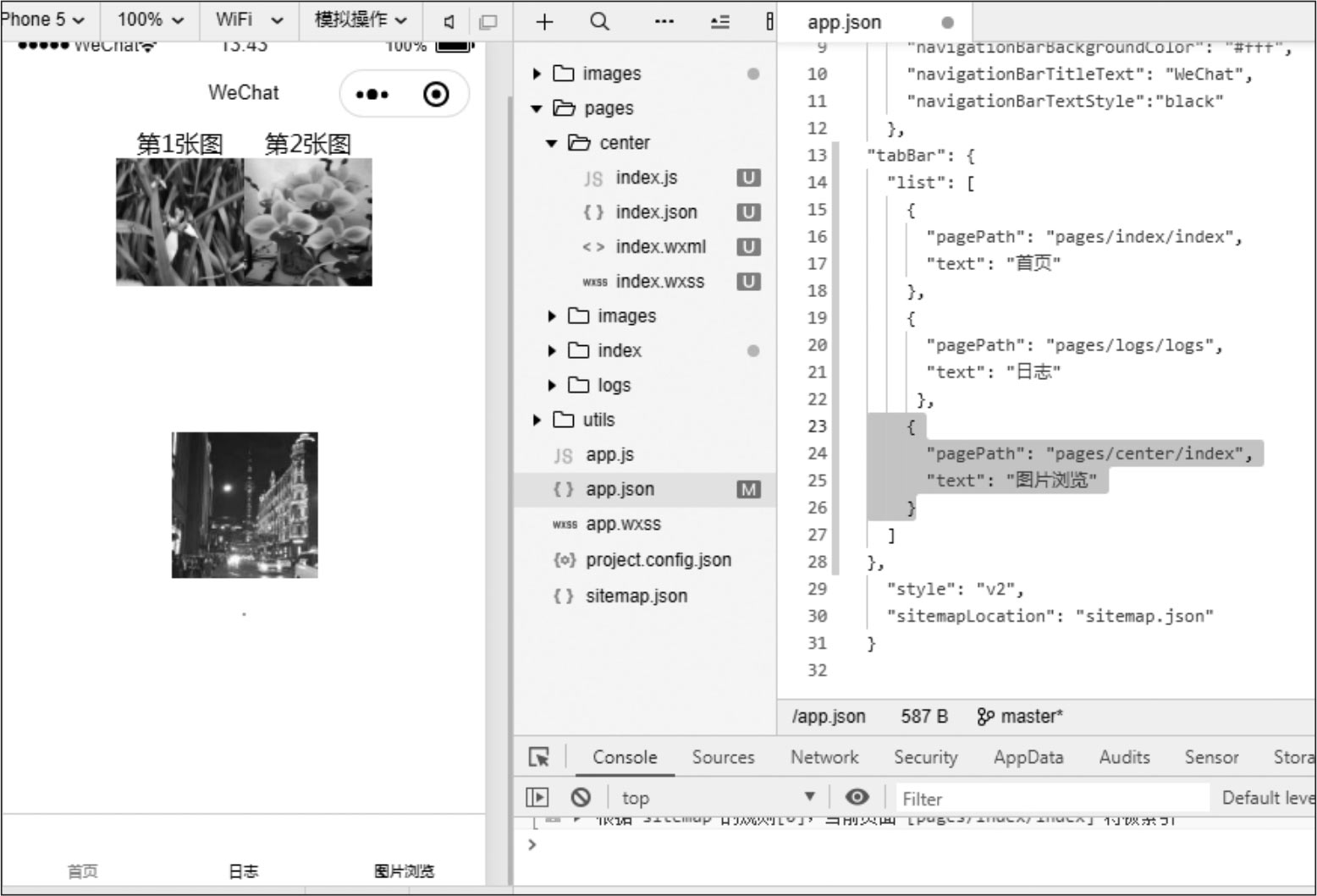
Task: Click the unsaved dot on app.json tab
Action: click(947, 22)
